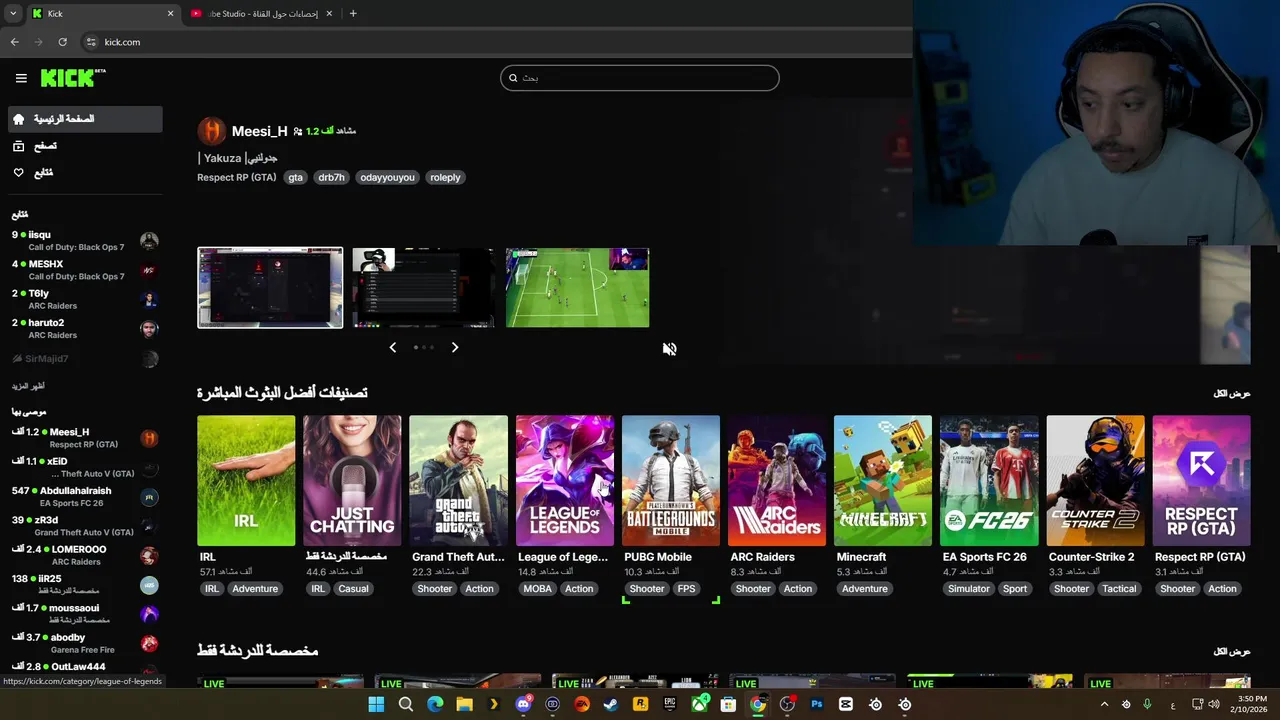Image resolution: width=1280 pixels, height=720 pixels.
Task: Open Abdullahalraish in the recommended list
Action: pos(85,497)
